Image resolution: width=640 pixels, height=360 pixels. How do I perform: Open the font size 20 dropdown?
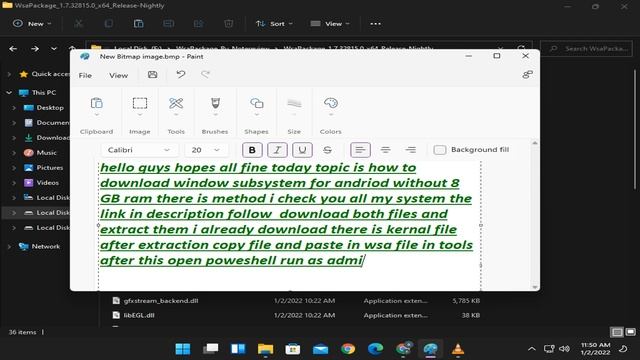pyautogui.click(x=206, y=150)
